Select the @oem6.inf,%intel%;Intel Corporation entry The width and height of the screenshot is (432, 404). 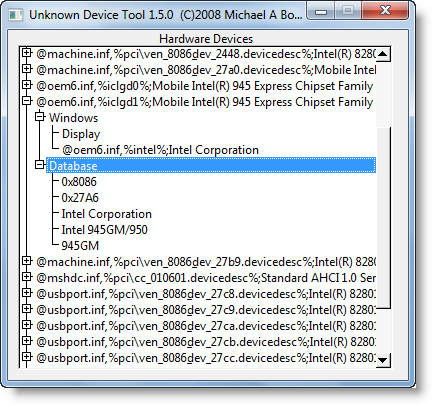[160, 150]
